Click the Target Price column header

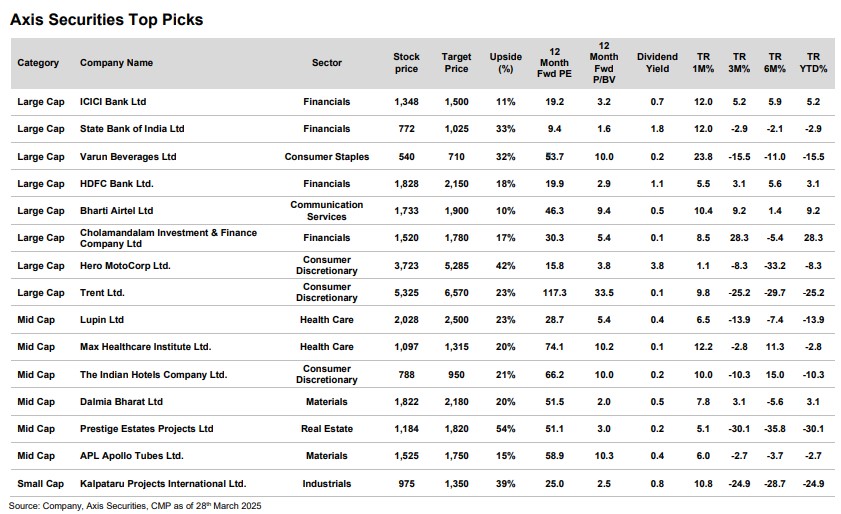456,63
